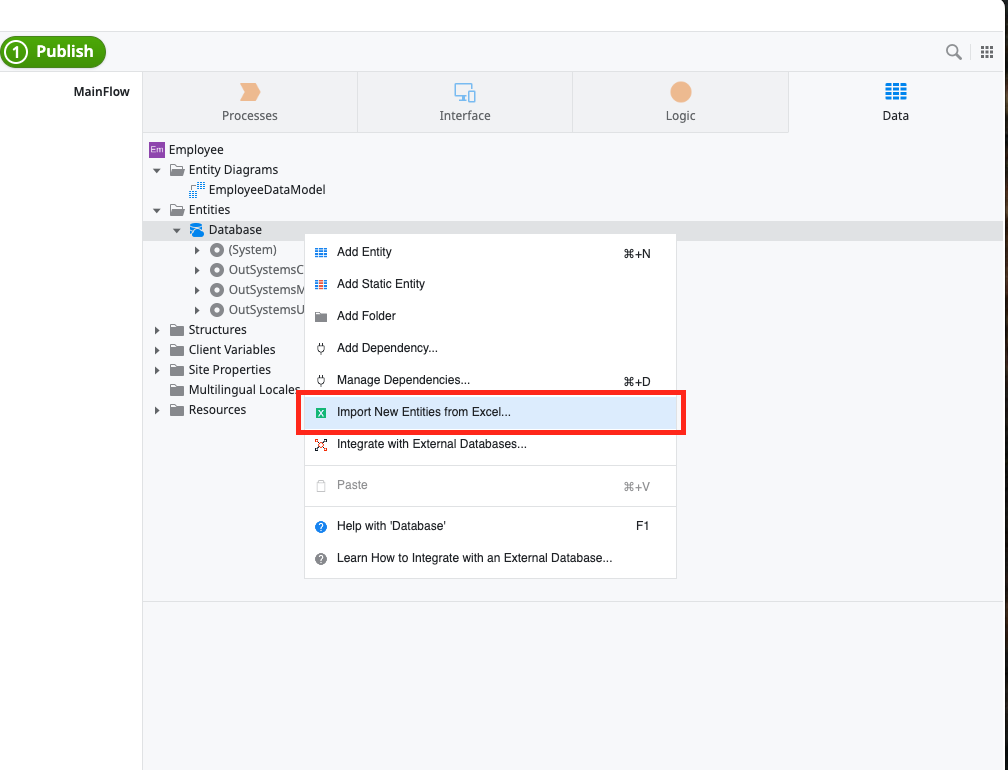Select the Site Properties folder icon

pos(177,370)
